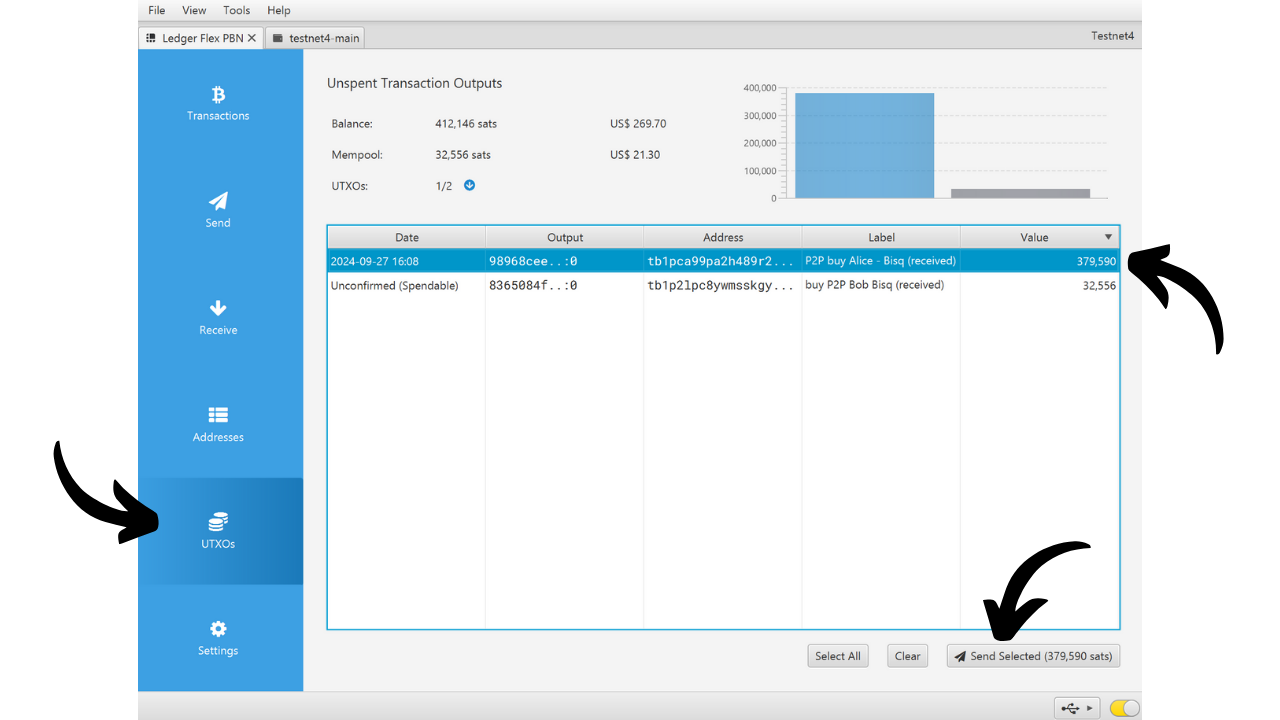
Task: Click the large blue bar in chart
Action: tap(864, 145)
